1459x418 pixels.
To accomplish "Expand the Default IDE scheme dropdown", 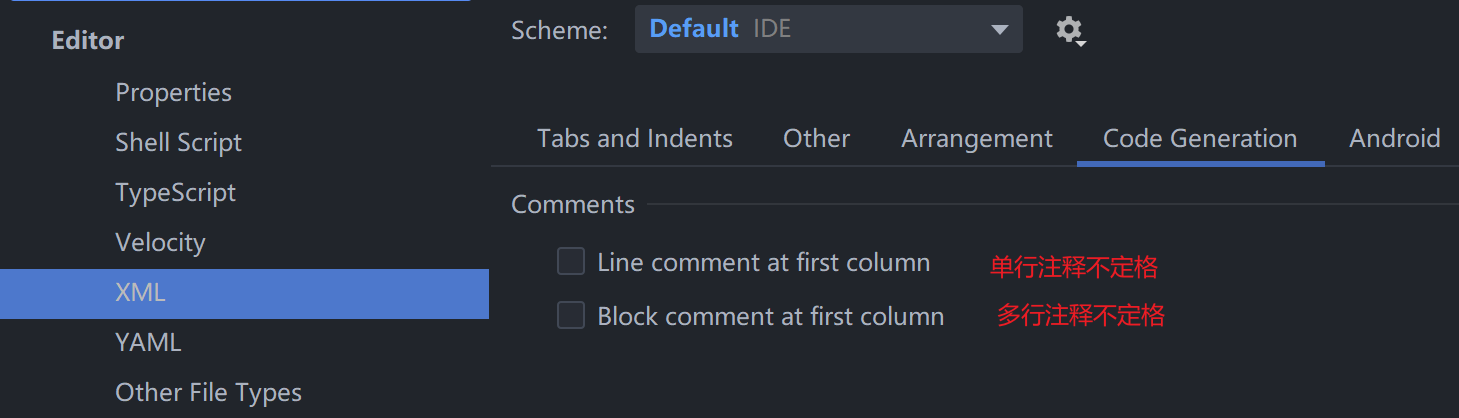I will coord(828,29).
